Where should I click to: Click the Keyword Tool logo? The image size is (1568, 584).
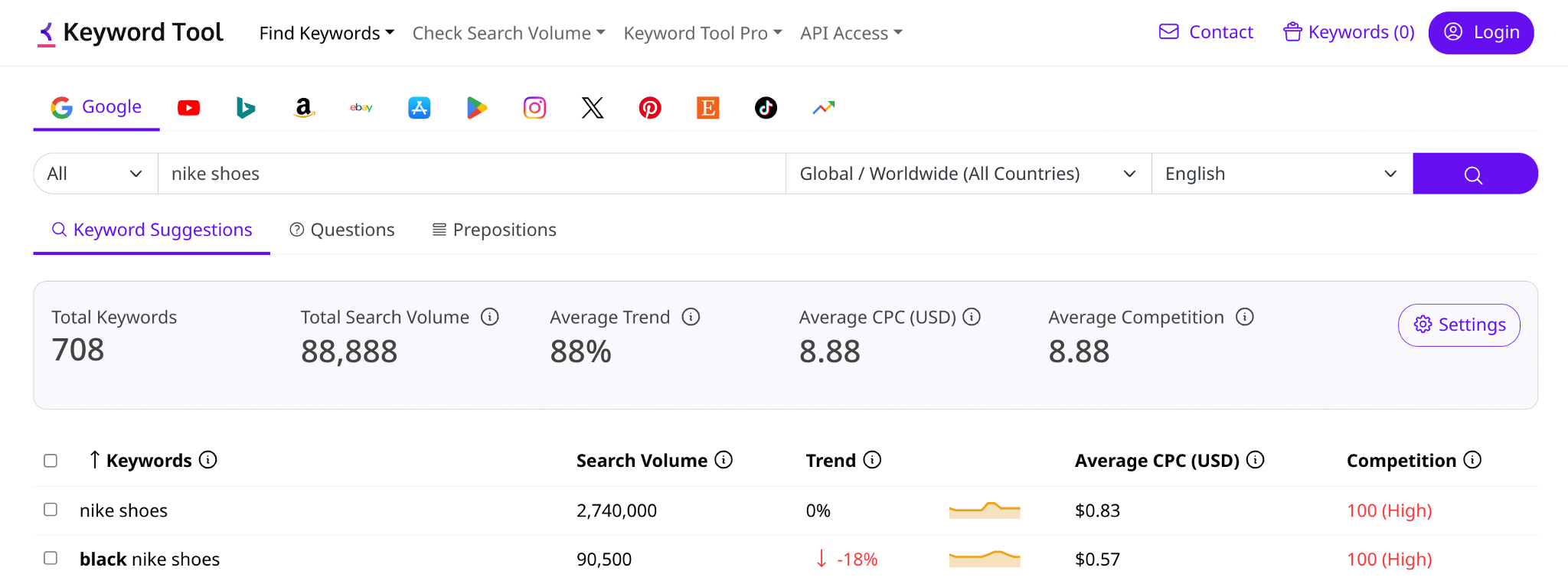pyautogui.click(x=130, y=33)
